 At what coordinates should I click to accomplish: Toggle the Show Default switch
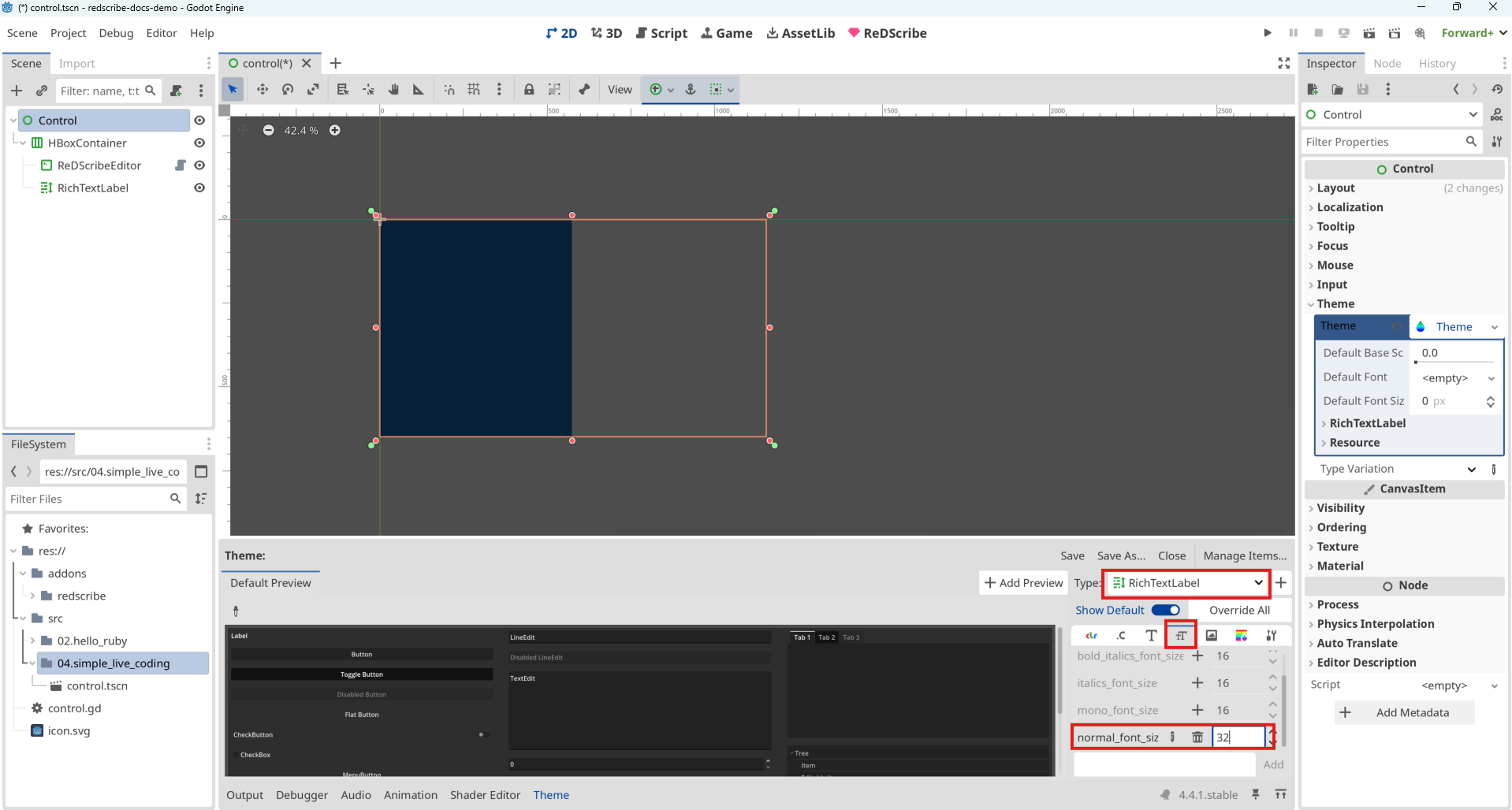coord(1166,610)
